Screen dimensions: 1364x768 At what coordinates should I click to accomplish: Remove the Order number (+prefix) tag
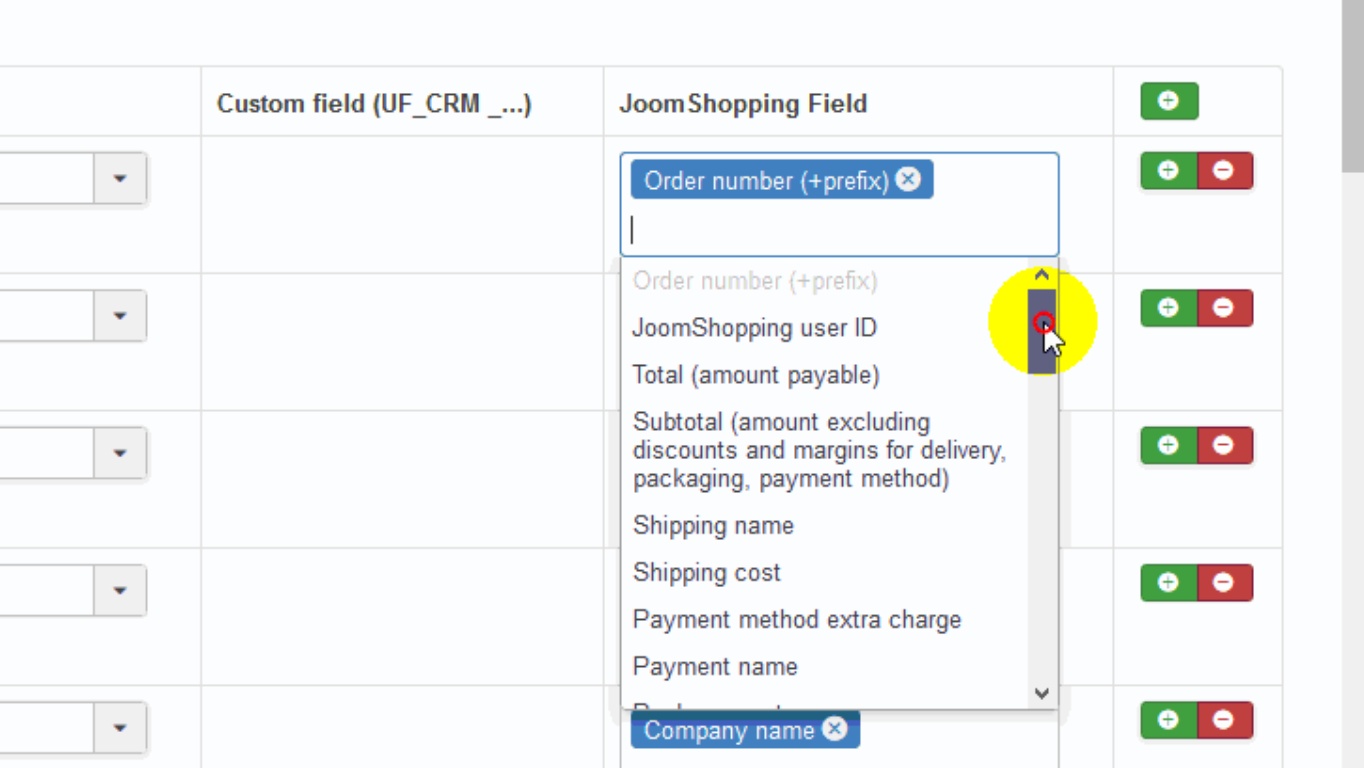tap(908, 179)
